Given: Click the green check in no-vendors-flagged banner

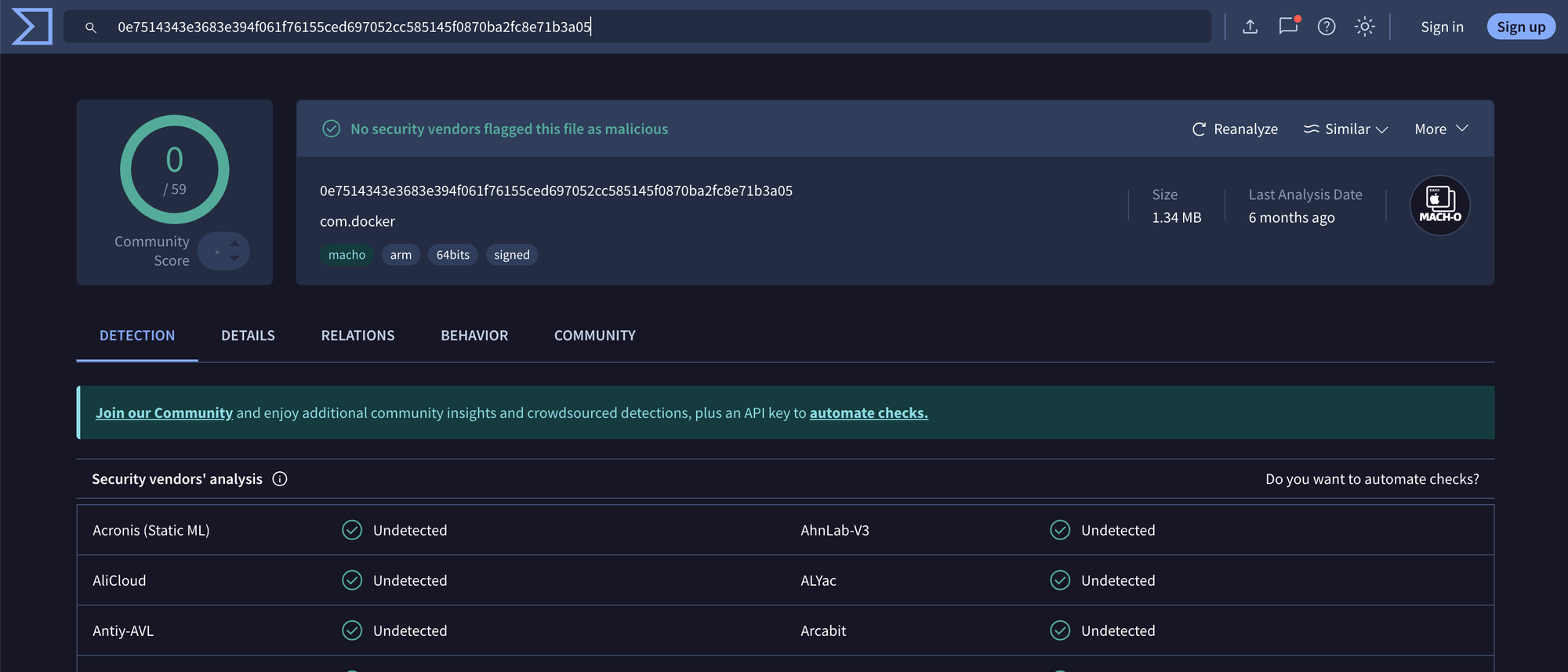Looking at the screenshot, I should (332, 129).
